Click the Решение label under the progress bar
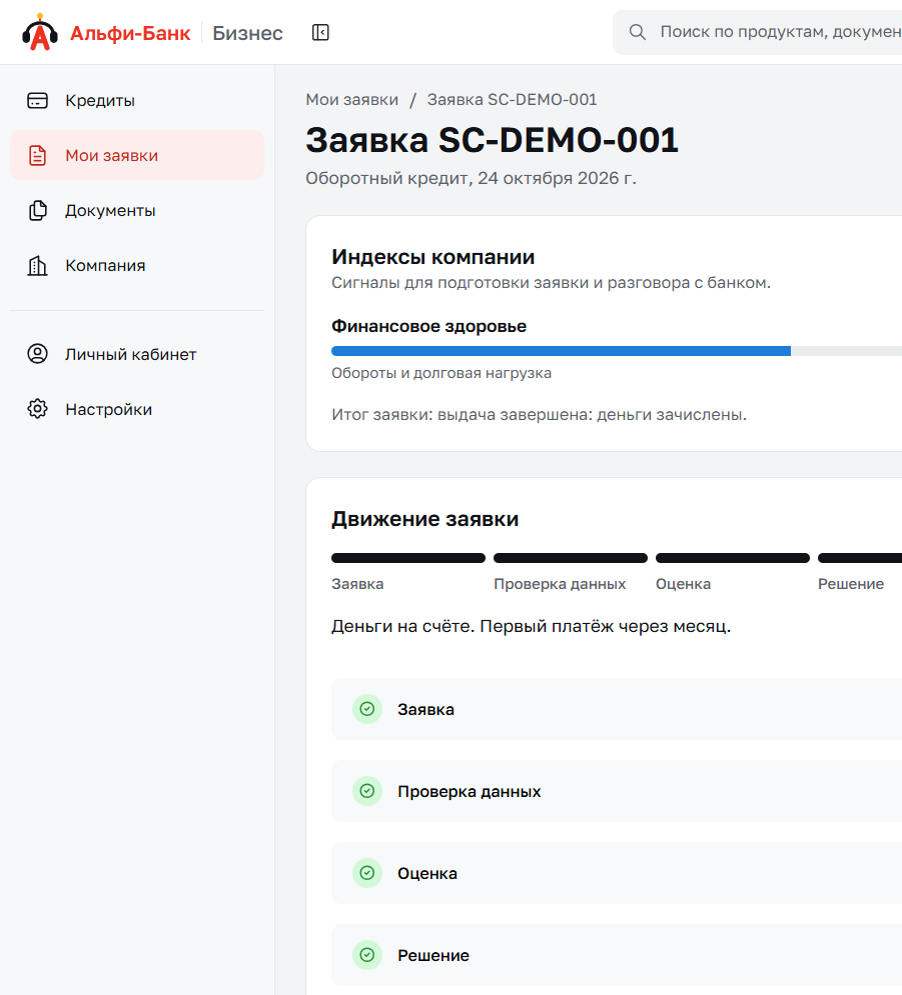This screenshot has width=902, height=995. pyautogui.click(x=851, y=584)
